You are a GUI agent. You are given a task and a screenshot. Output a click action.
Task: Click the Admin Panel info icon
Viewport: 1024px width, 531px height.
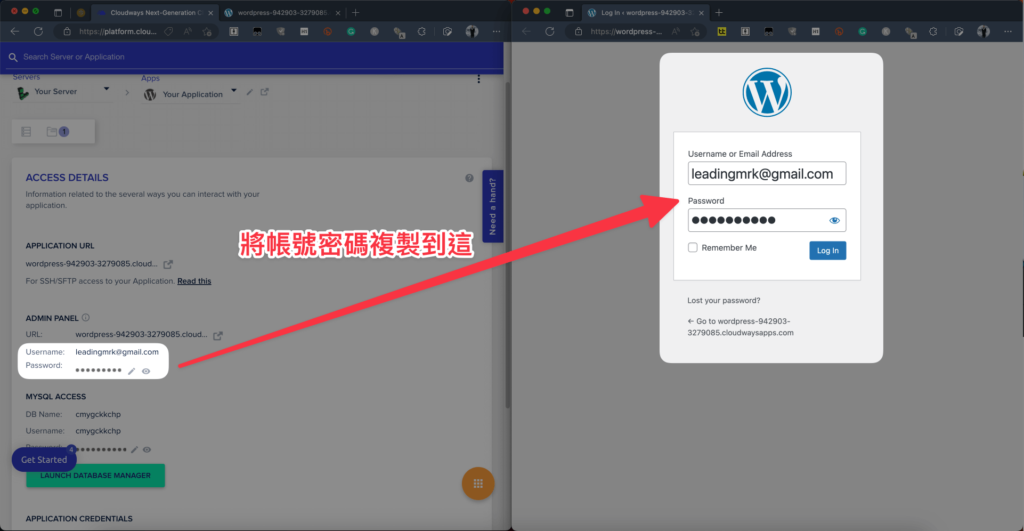tap(86, 318)
